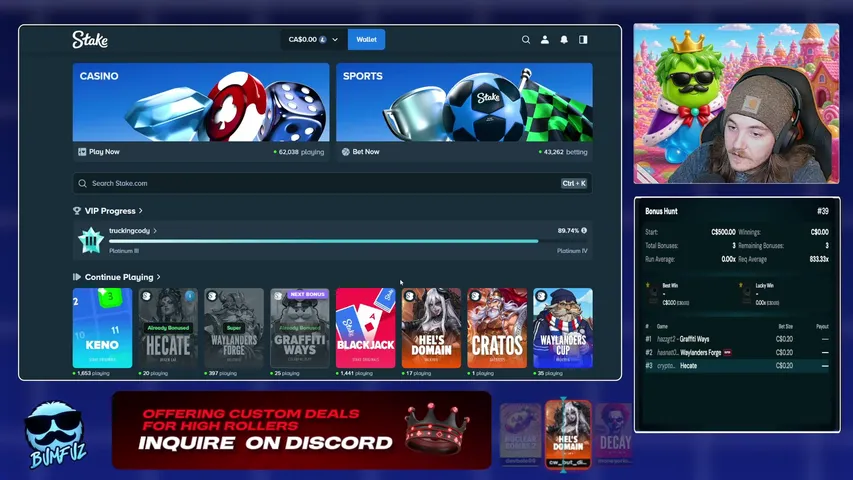Click the Decay carousel card
The width and height of the screenshot is (853, 480).
pos(615,434)
